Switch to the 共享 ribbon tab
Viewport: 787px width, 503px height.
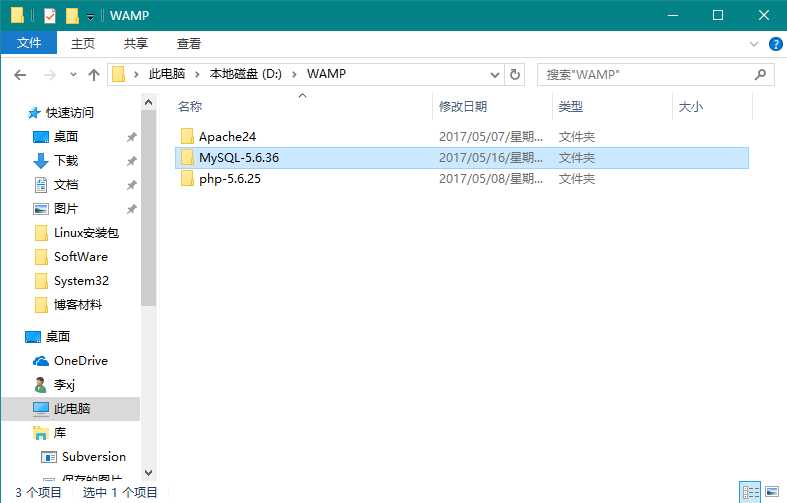point(136,44)
